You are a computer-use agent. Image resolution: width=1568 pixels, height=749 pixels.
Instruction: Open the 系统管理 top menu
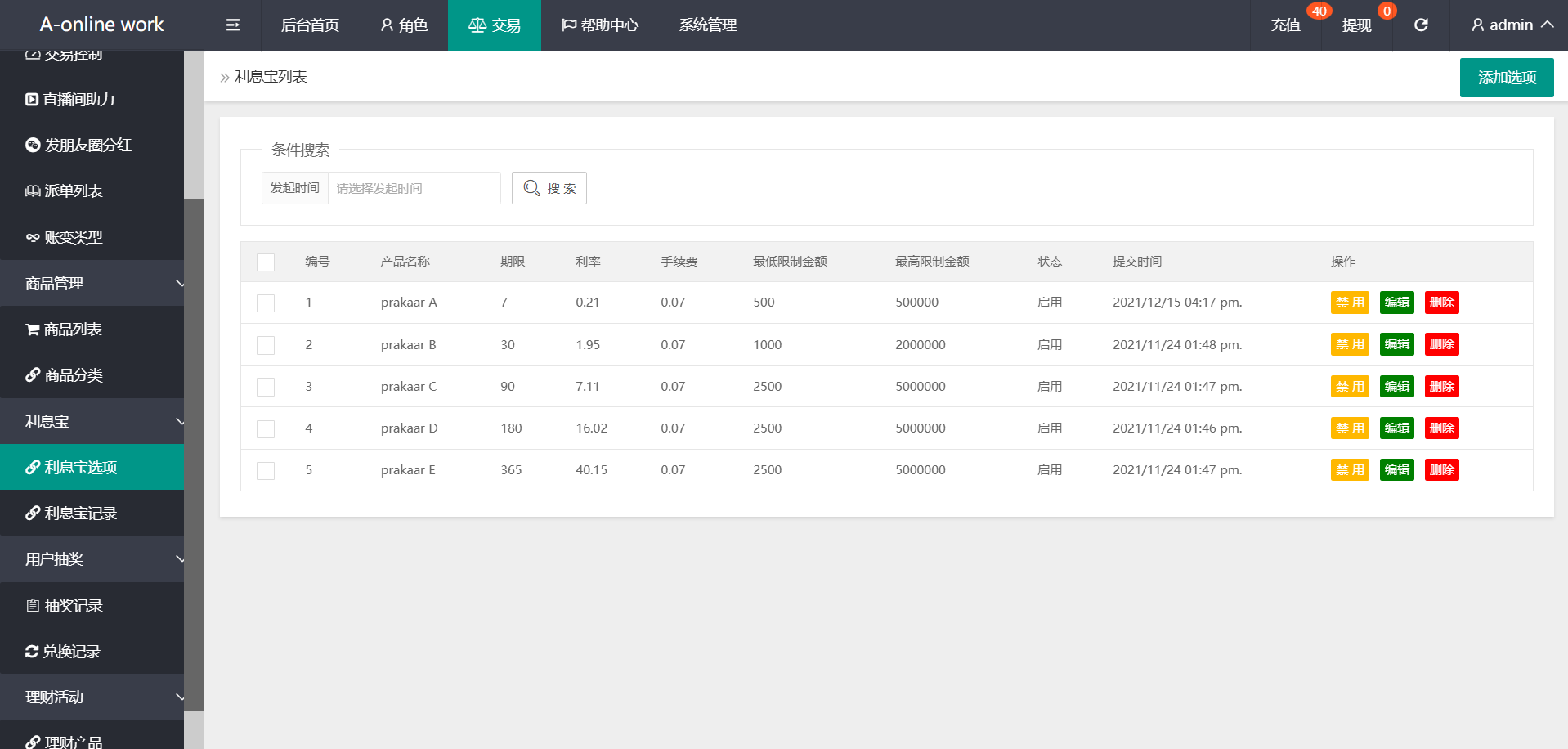point(708,25)
